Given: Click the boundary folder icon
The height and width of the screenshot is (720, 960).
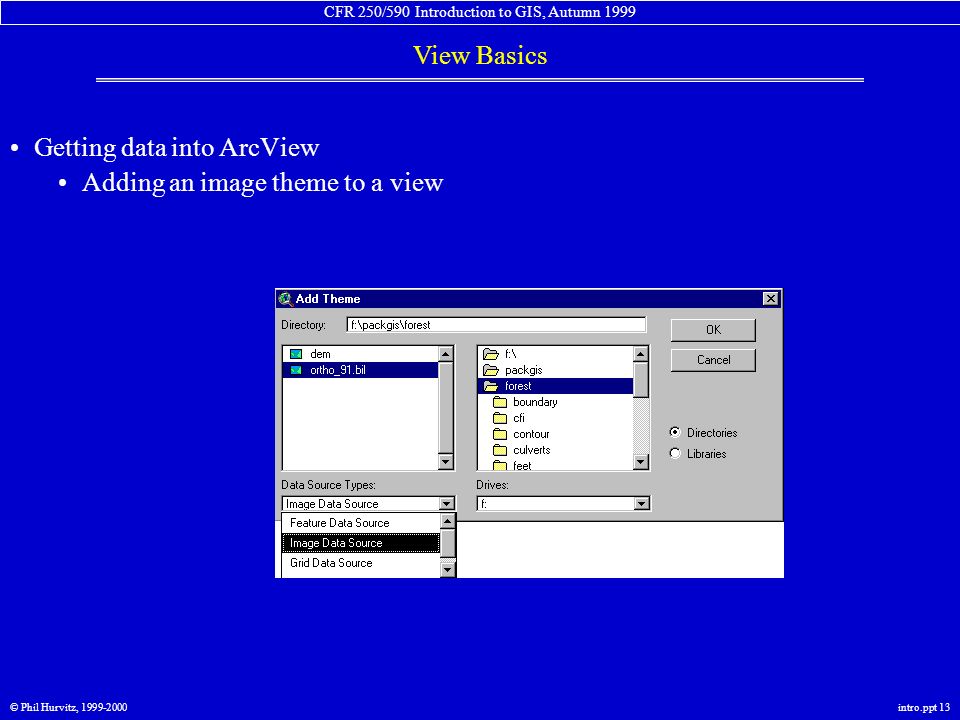Looking at the screenshot, I should tap(500, 402).
